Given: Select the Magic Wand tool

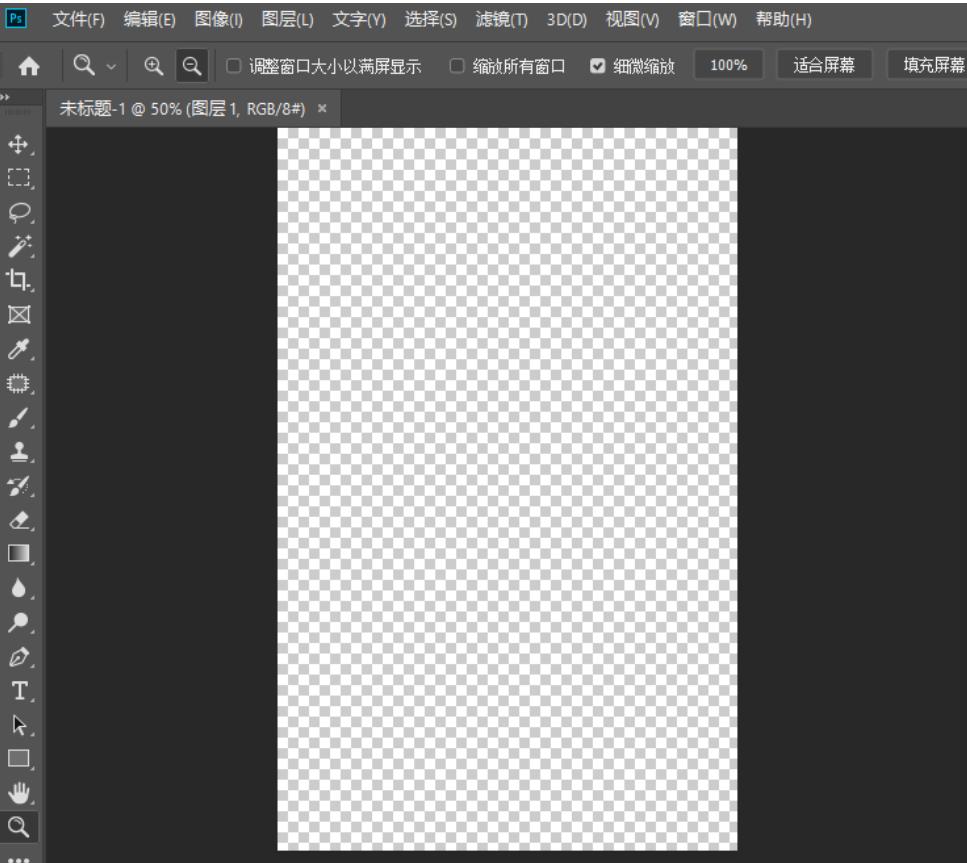Looking at the screenshot, I should click(x=19, y=246).
